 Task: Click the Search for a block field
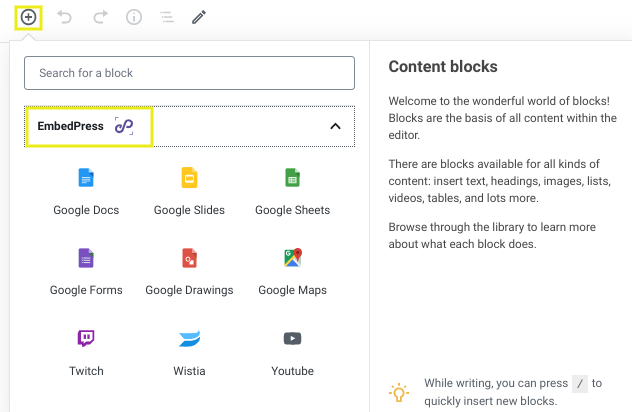189,73
